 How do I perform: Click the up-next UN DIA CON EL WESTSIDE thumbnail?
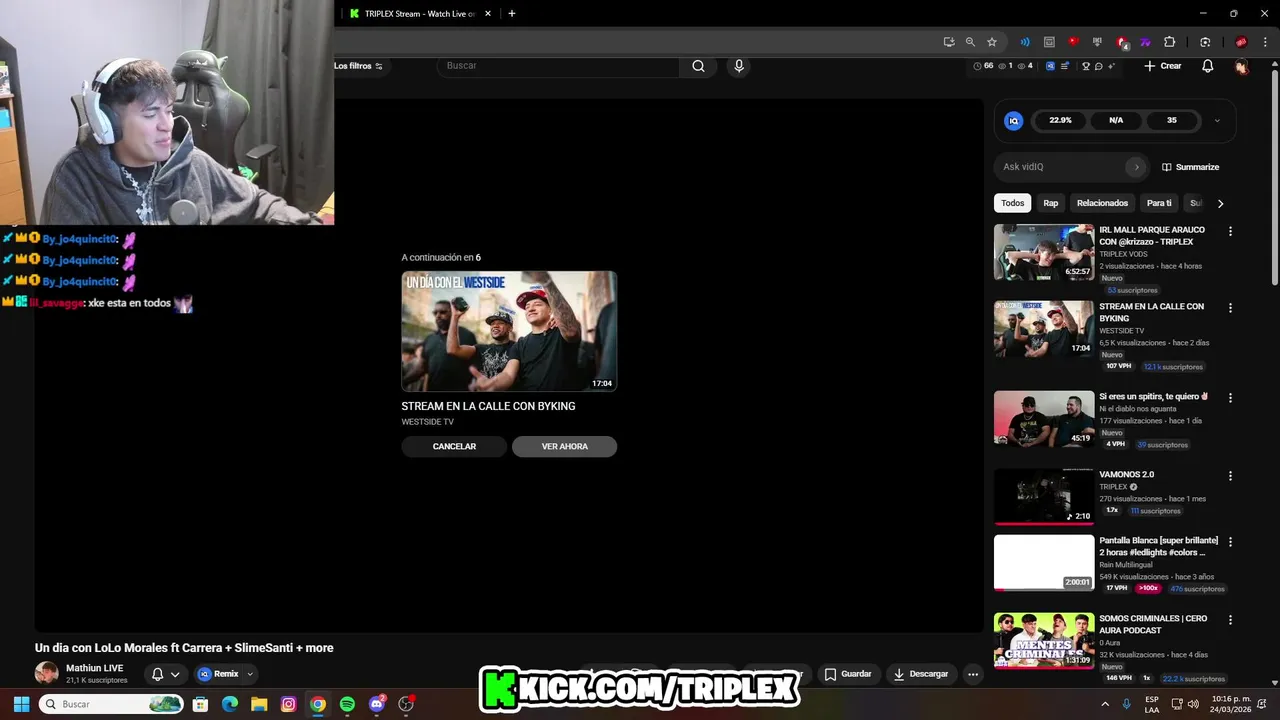(x=509, y=331)
